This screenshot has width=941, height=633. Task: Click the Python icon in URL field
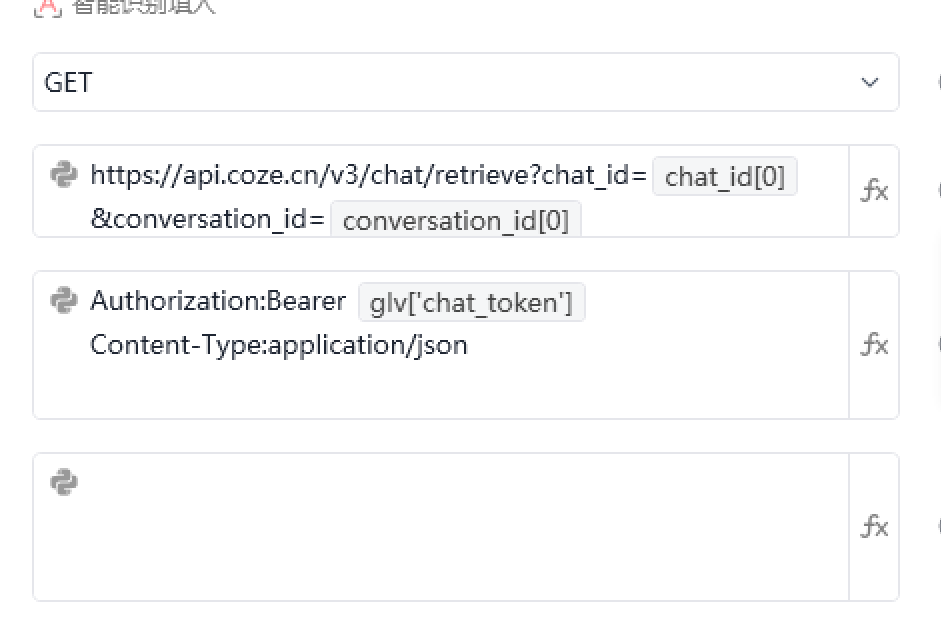[64, 174]
